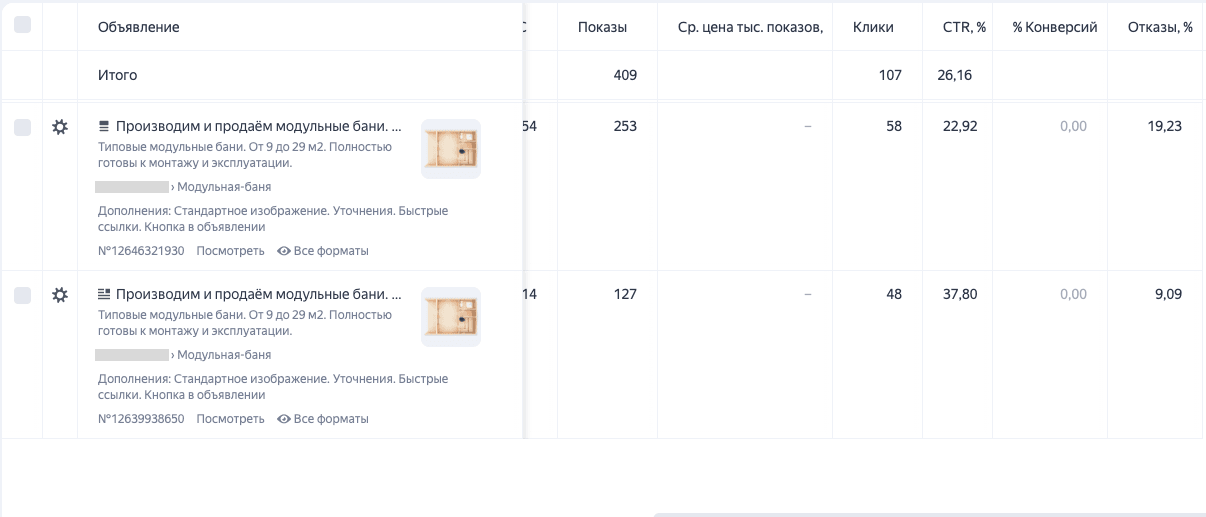Open settings gear for ad №12639938650
The image size is (1206, 517).
click(60, 295)
